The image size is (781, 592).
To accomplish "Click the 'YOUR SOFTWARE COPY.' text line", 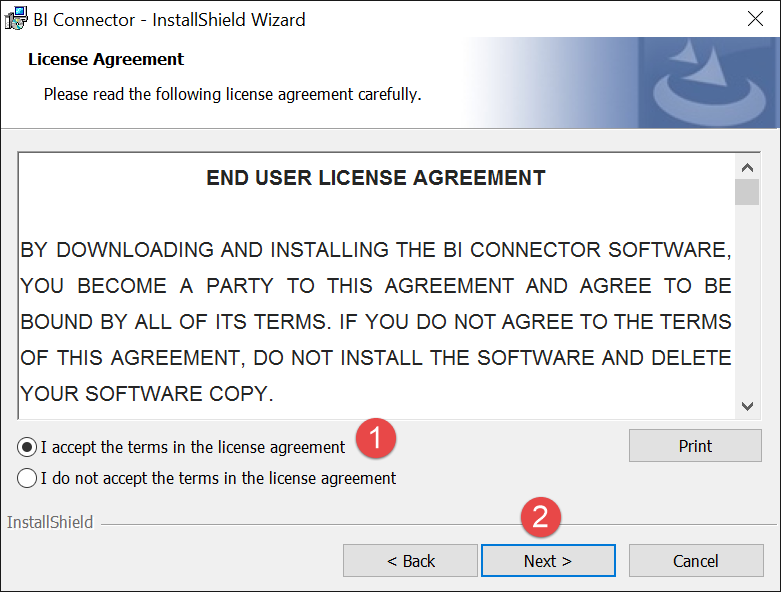I will [147, 394].
